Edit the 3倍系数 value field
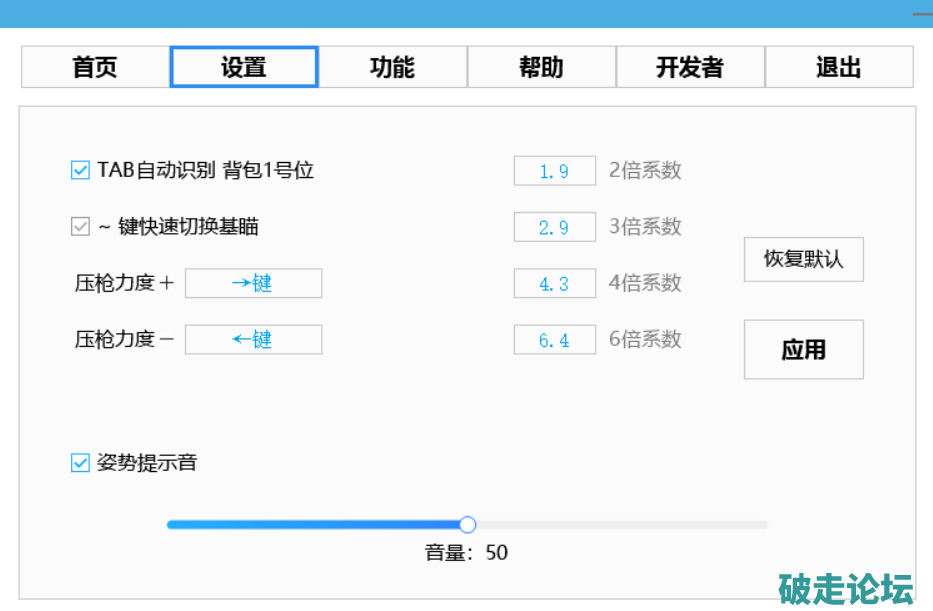This screenshot has height=611, width=933. click(x=554, y=227)
